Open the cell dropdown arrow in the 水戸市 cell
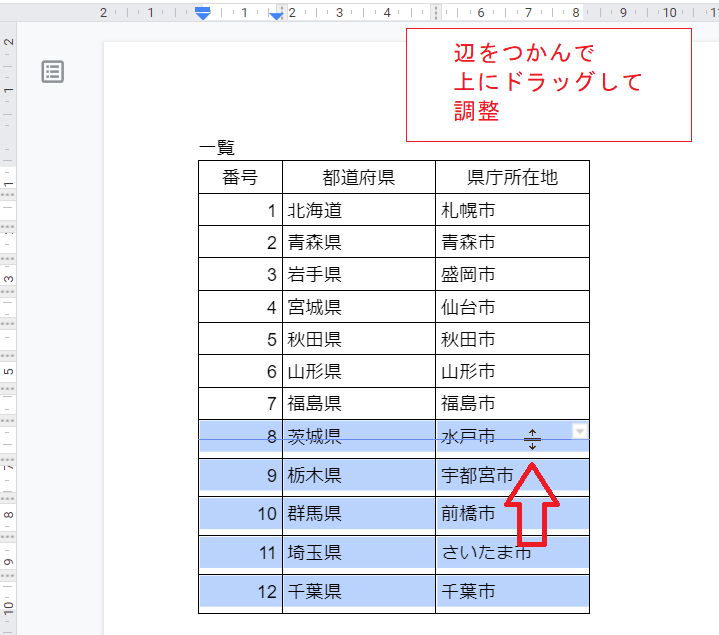Screen dimensions: 719x635 (580, 431)
